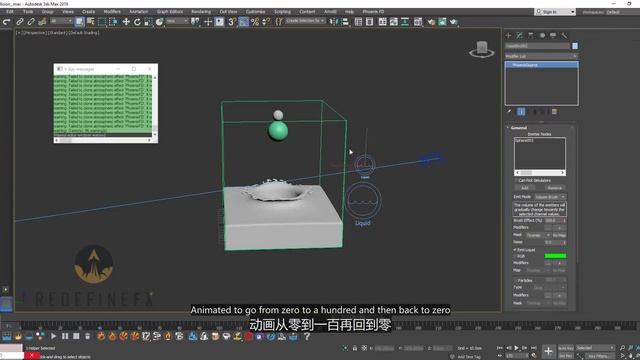Select the PhoenixFD source entry in modifier stack
The height and width of the screenshot is (360, 640).
point(541,65)
